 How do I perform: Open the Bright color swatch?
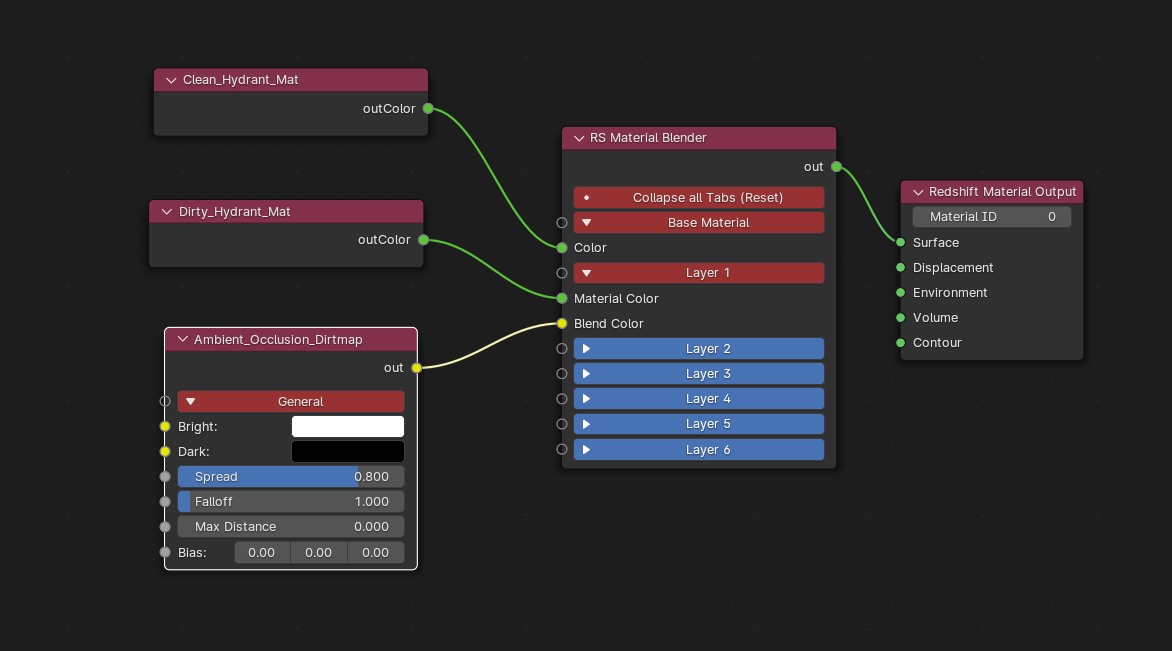click(x=348, y=427)
